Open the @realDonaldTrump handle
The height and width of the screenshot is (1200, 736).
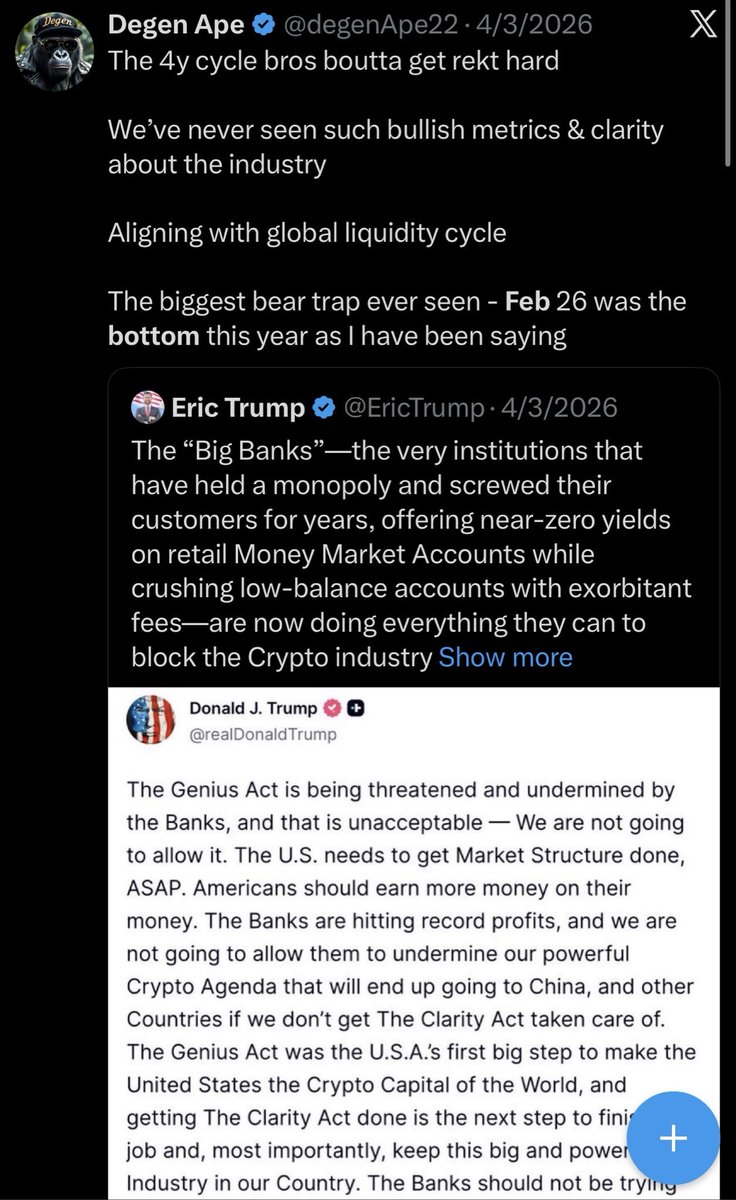262,733
